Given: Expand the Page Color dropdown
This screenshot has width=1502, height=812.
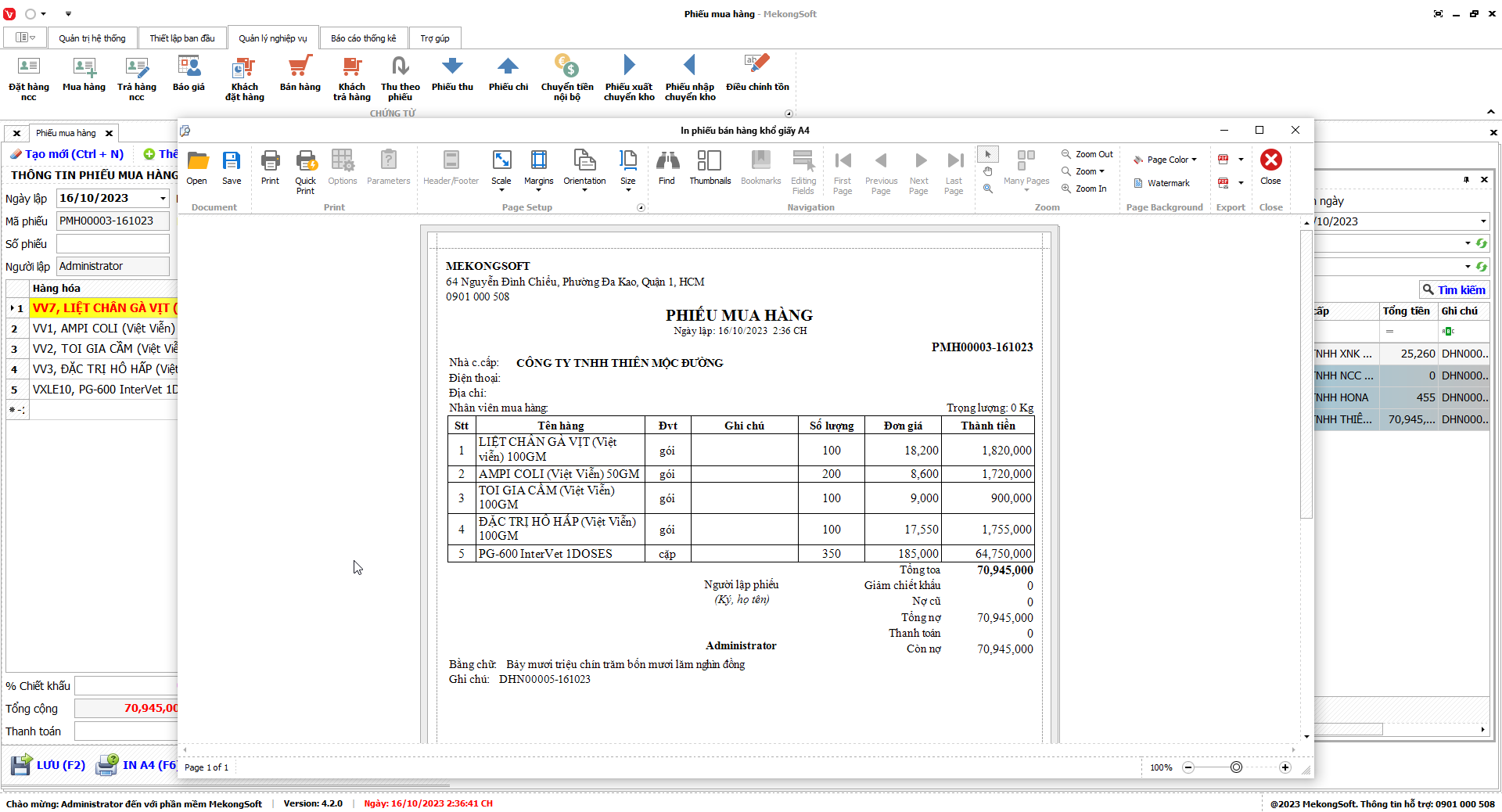Looking at the screenshot, I should pos(1166,160).
